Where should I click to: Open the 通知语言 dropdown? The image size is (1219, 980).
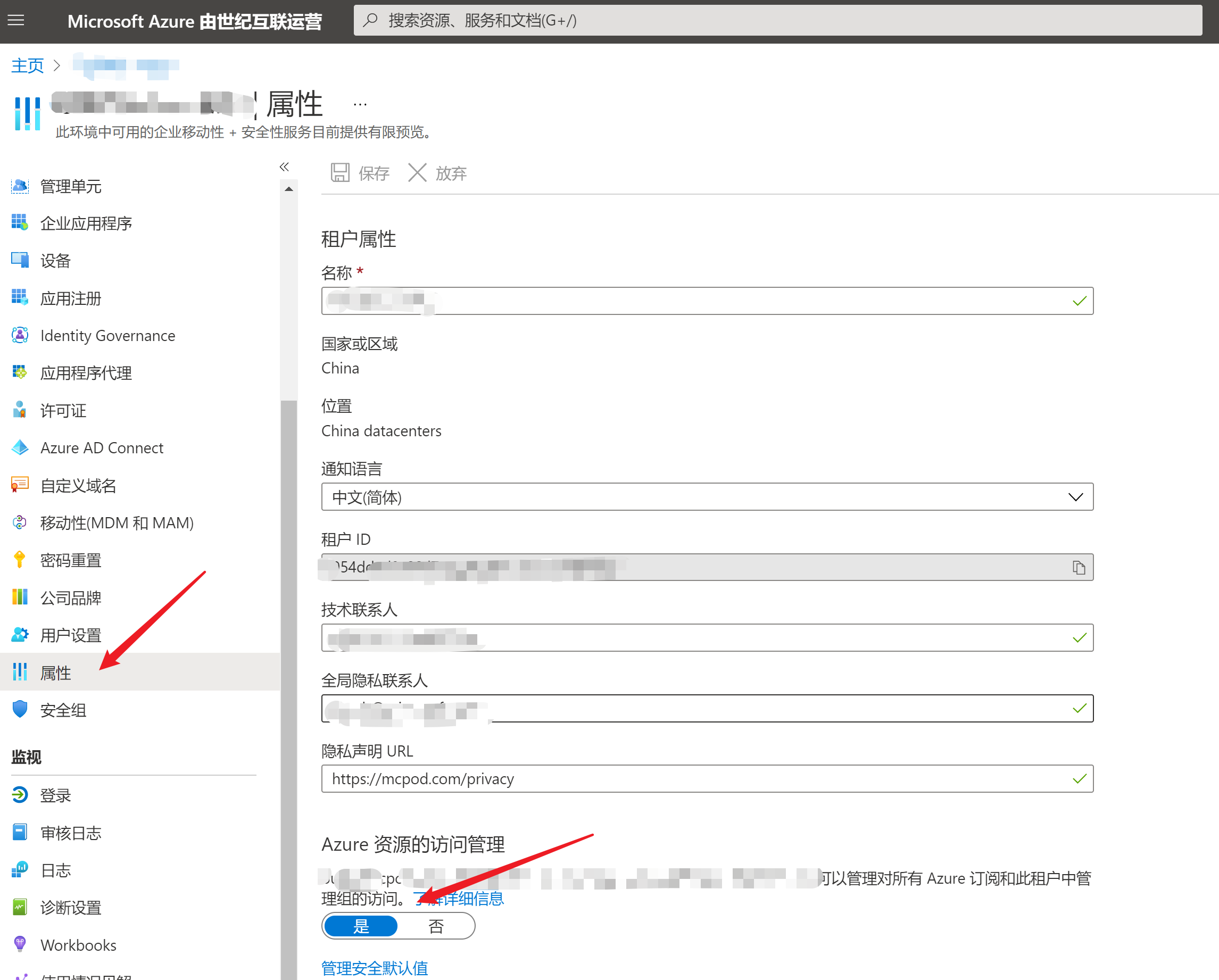707,497
